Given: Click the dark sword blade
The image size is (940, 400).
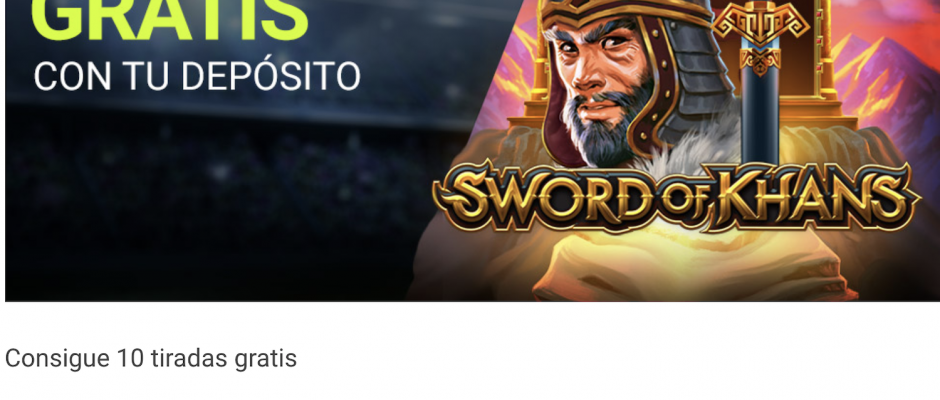Looking at the screenshot, I should (x=760, y=117).
